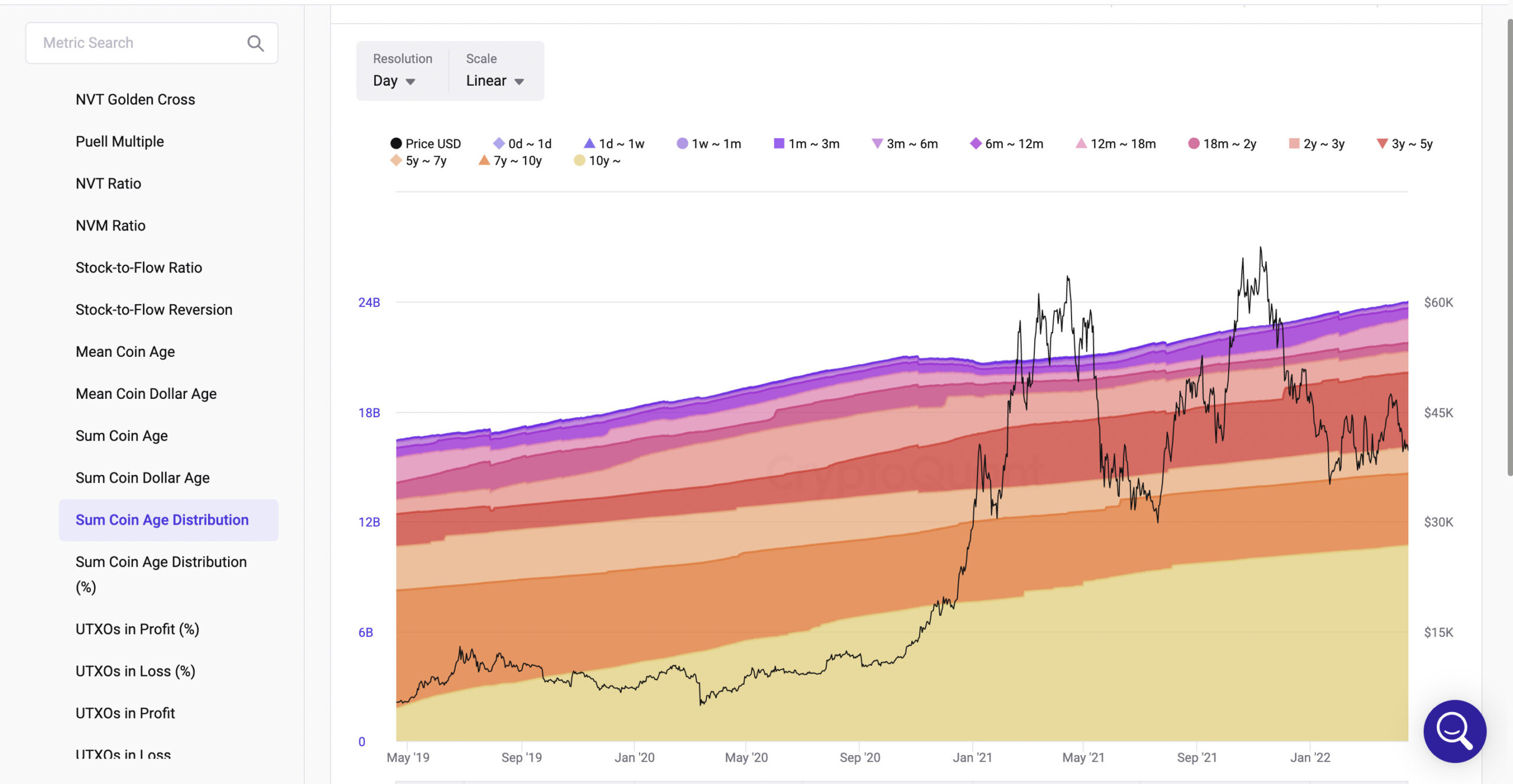Image resolution: width=1513 pixels, height=784 pixels.
Task: Click the Jan '21 x-axis label
Action: point(972,757)
